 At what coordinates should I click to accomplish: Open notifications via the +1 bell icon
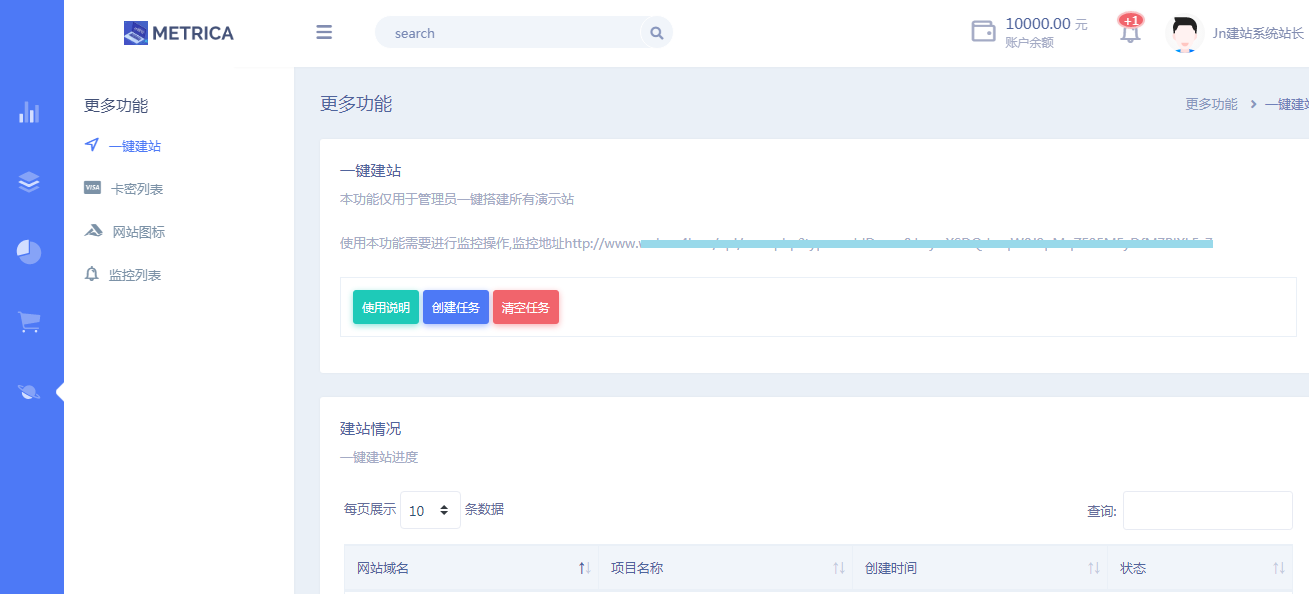point(1130,33)
